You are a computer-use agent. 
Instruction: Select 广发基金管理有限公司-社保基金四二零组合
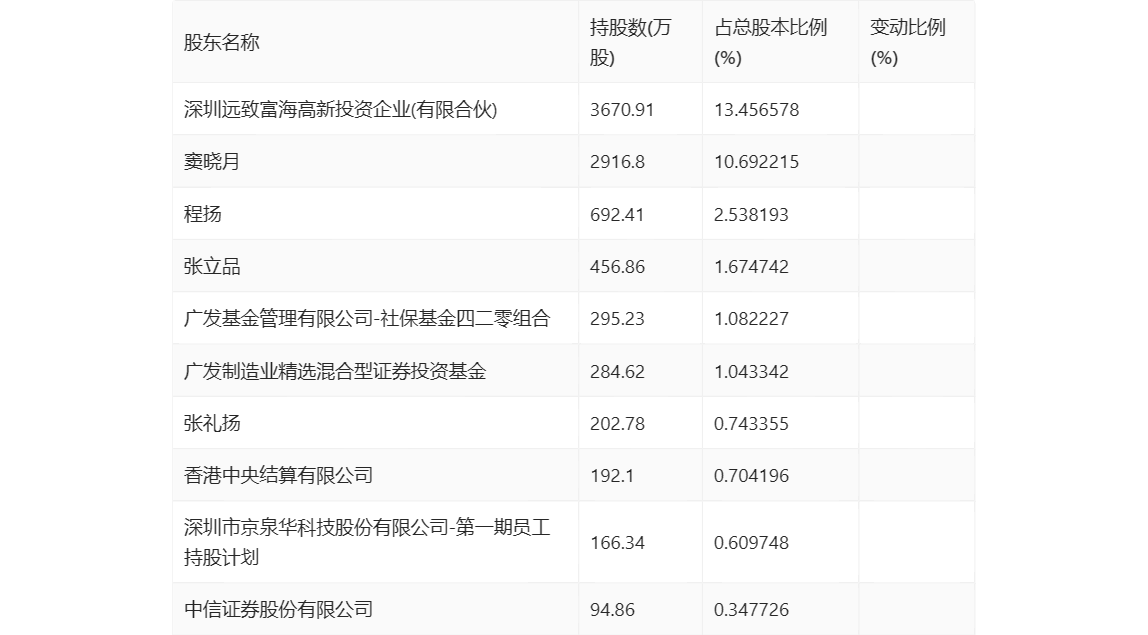click(x=367, y=318)
